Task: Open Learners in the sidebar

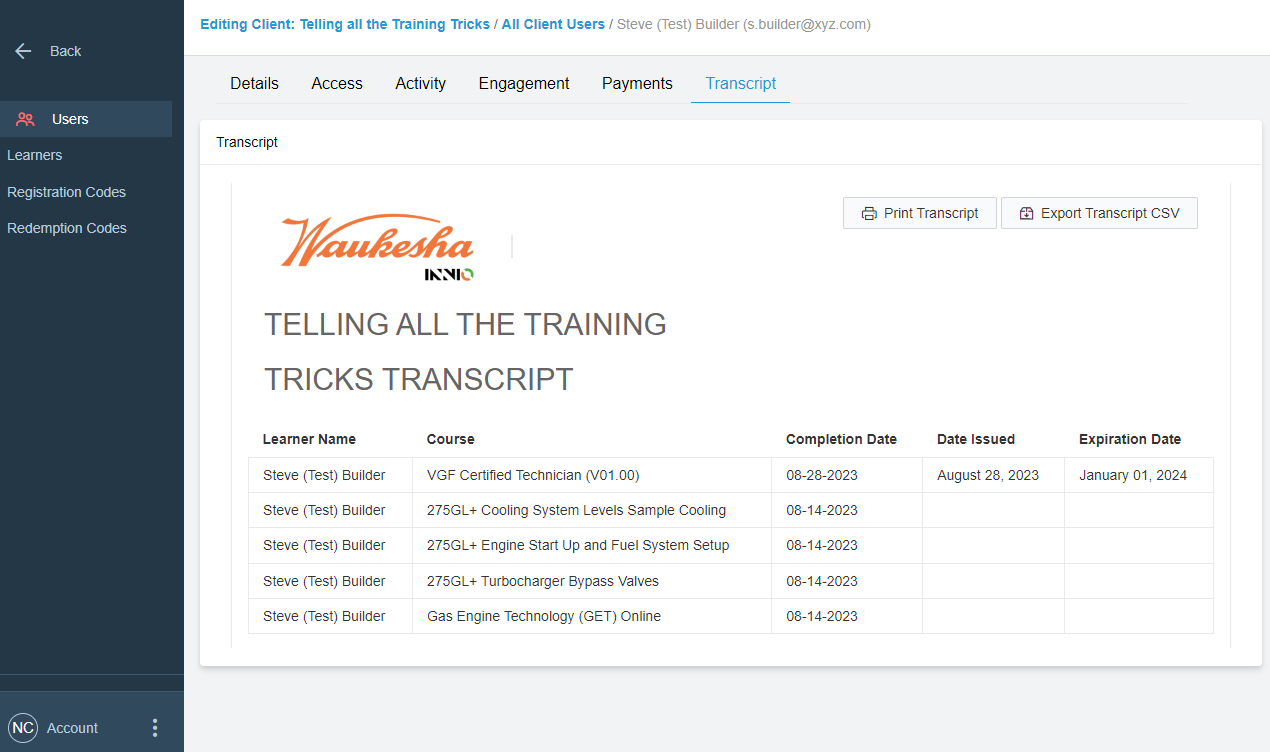Action: (x=35, y=155)
